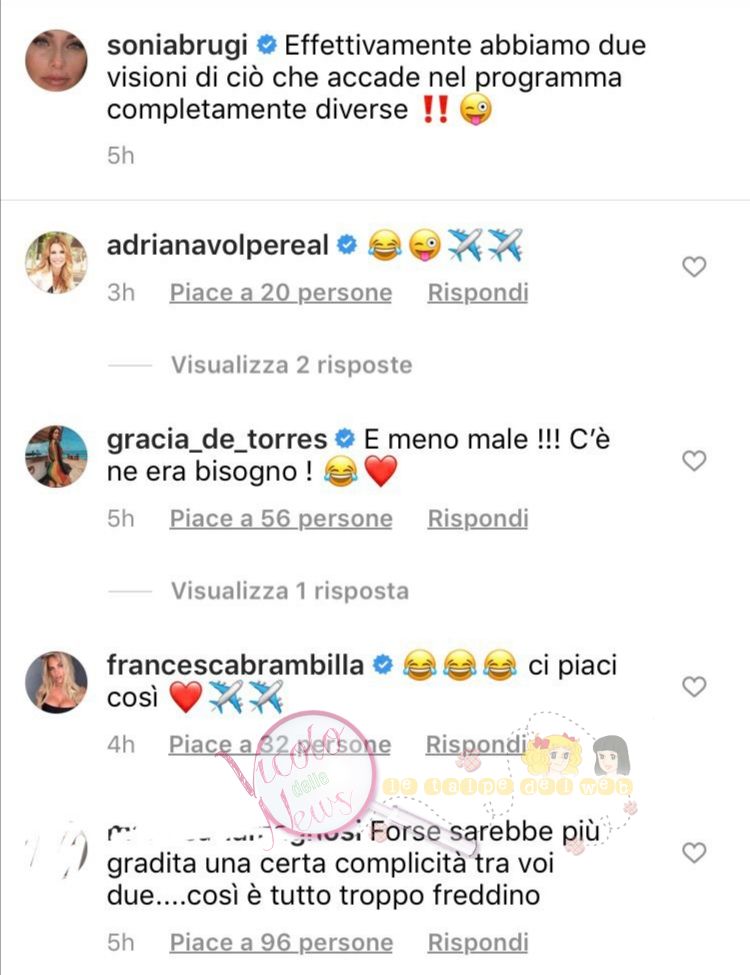This screenshot has height=975, width=750.
Task: Reply to adrianavolpereal via Rispondi
Action: tap(478, 292)
